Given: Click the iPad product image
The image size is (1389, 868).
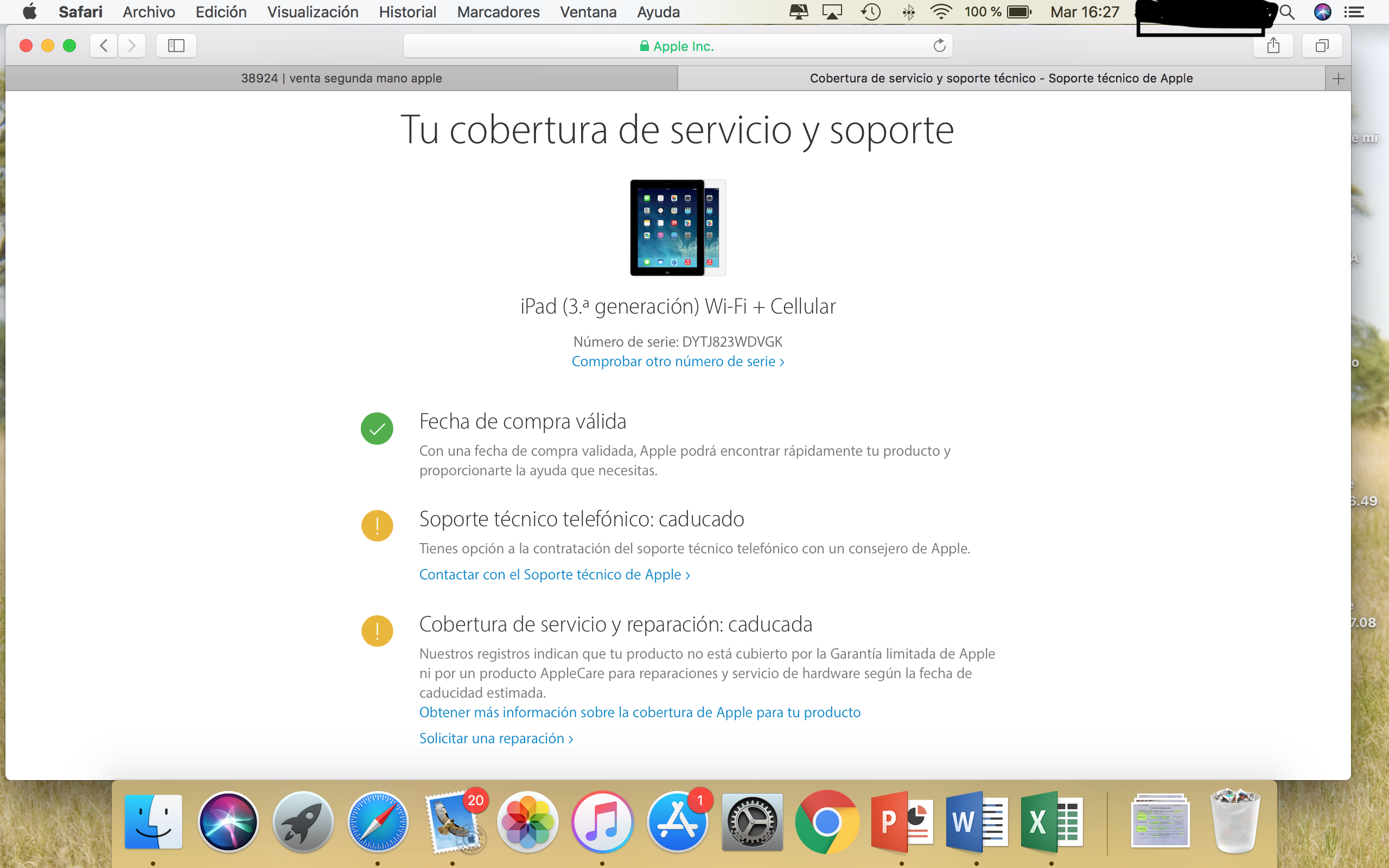Looking at the screenshot, I should (x=678, y=227).
